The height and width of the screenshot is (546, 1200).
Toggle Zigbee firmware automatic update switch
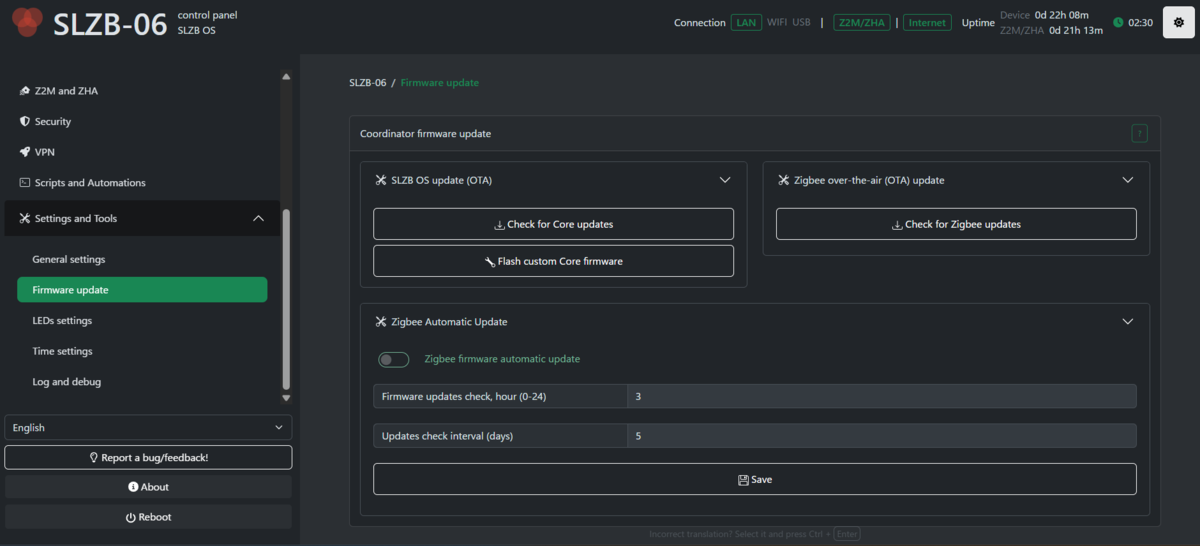pyautogui.click(x=394, y=359)
